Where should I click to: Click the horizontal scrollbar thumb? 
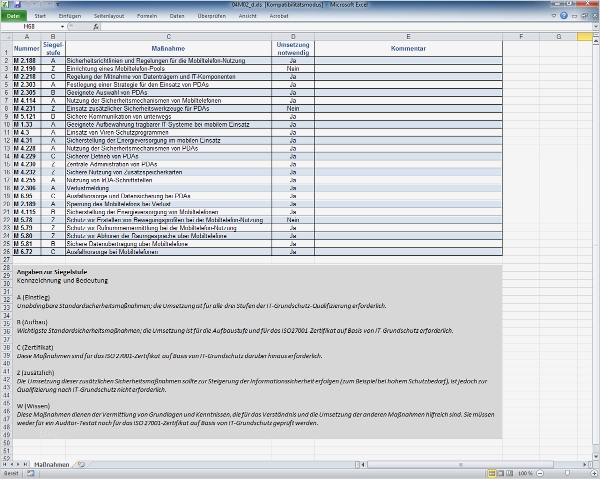[x=460, y=464]
